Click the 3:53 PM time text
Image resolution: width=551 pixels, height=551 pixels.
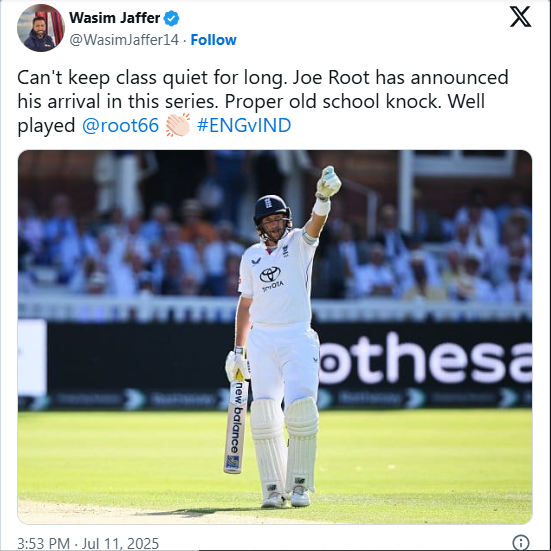tap(43, 543)
